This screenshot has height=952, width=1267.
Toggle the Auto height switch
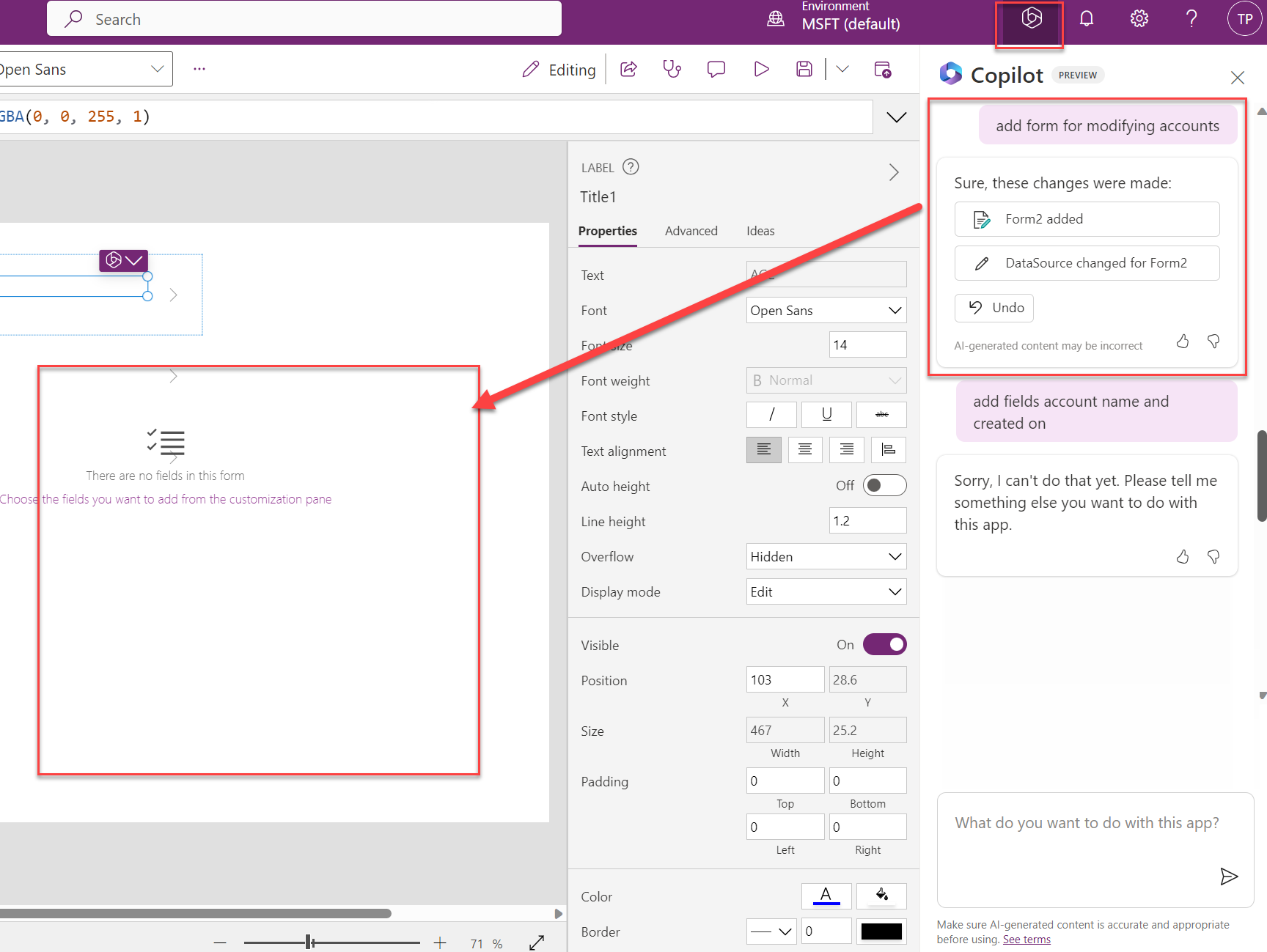(x=884, y=486)
